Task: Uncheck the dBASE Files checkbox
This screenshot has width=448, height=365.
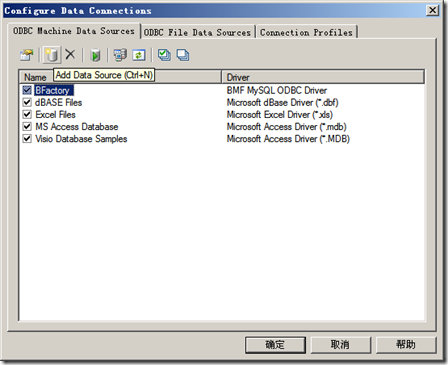Action: (x=27, y=102)
